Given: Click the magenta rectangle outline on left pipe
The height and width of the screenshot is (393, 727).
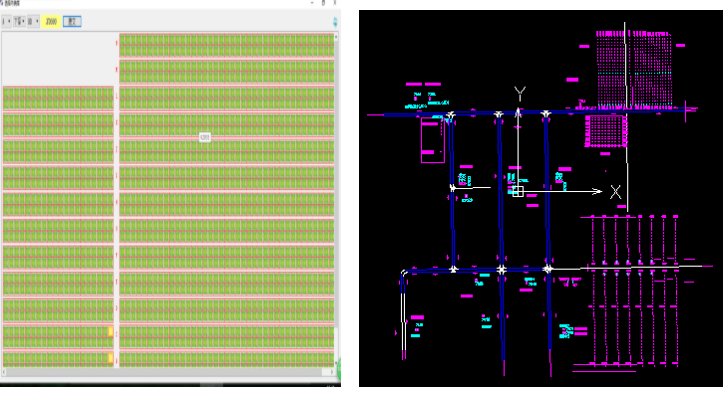Looking at the screenshot, I should point(433,140).
